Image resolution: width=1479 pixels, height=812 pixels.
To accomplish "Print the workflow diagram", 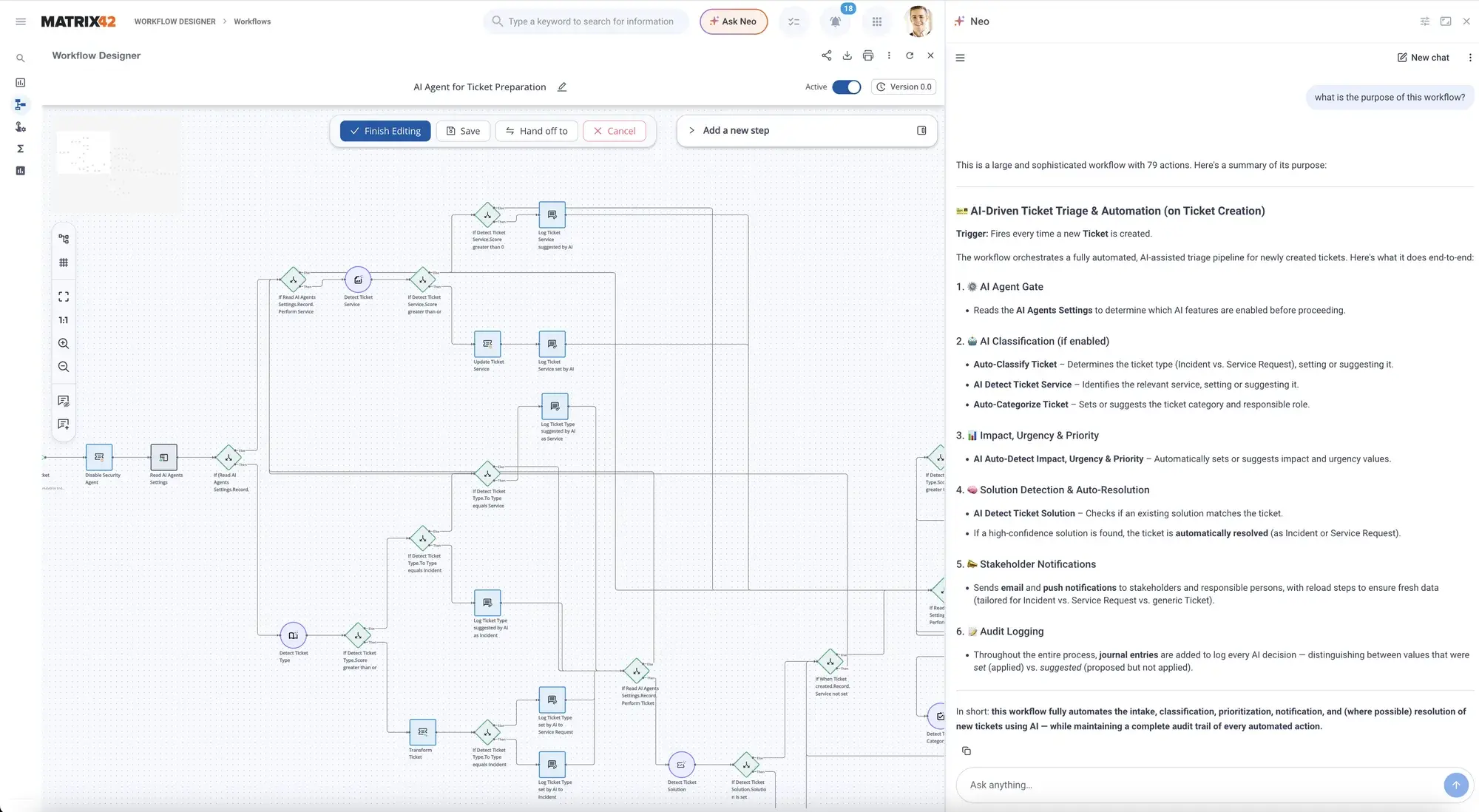I will click(x=868, y=55).
